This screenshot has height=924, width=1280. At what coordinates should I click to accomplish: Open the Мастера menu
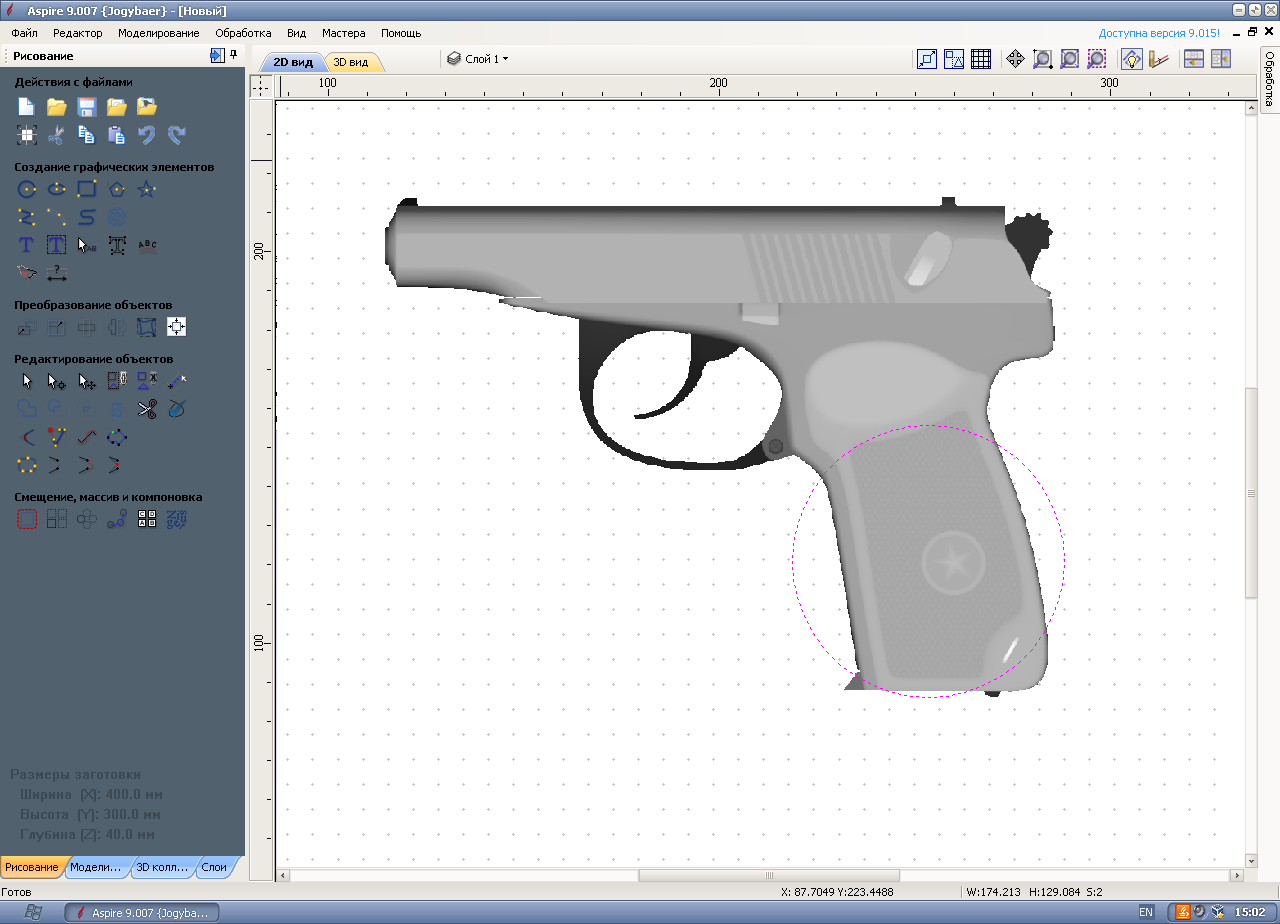tap(344, 33)
